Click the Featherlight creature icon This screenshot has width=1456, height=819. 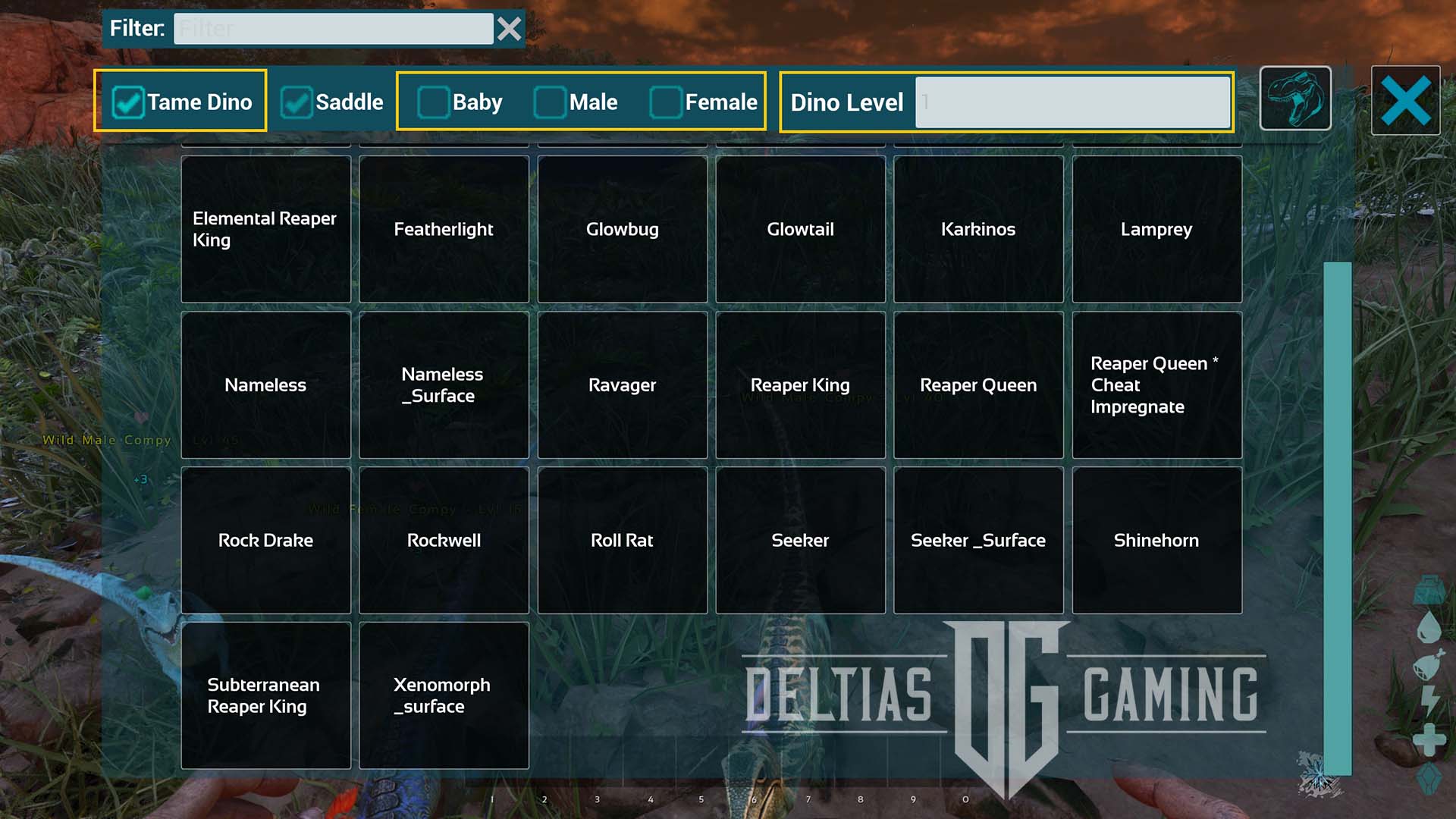click(x=444, y=229)
